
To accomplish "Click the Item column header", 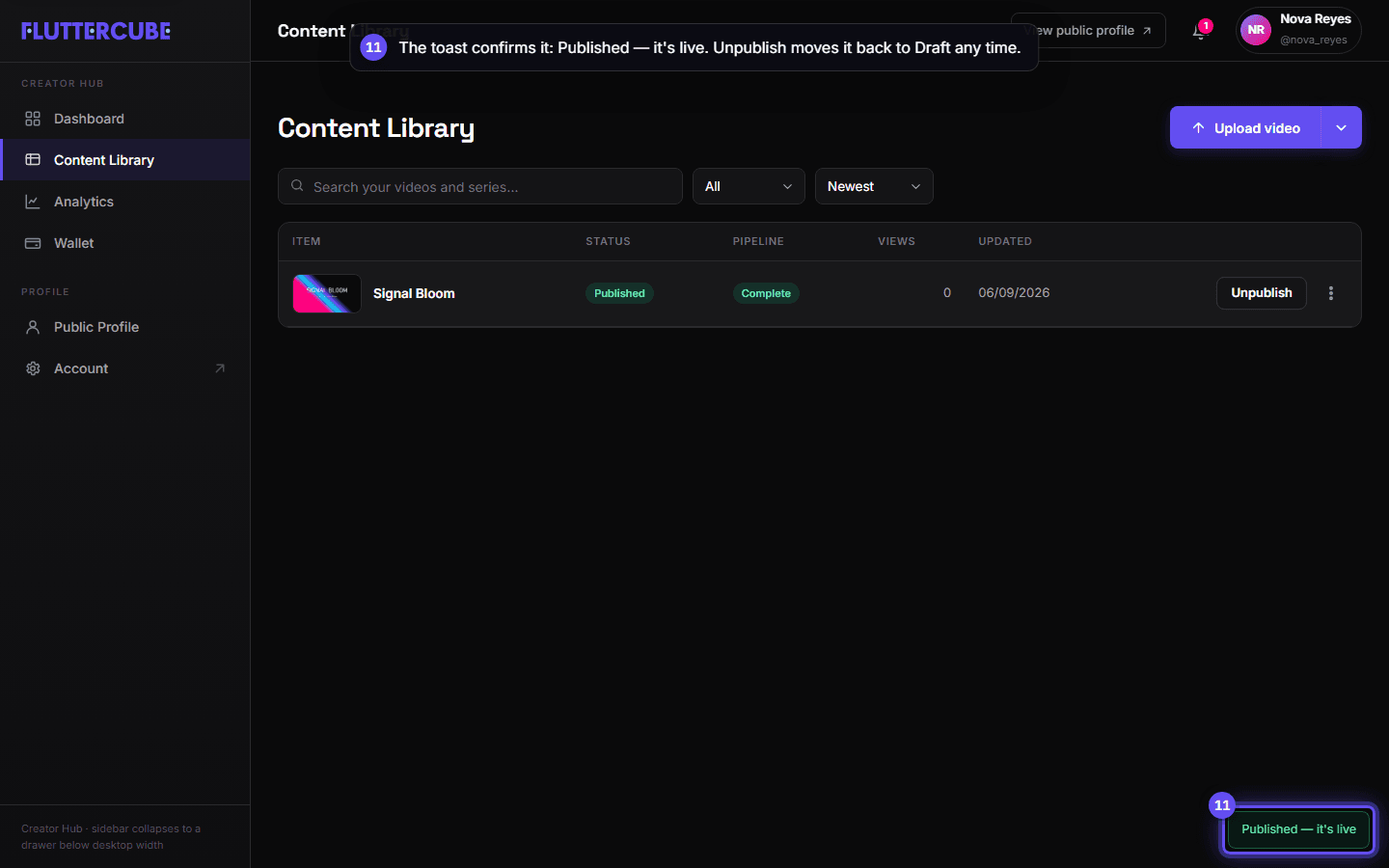I will tap(307, 241).
